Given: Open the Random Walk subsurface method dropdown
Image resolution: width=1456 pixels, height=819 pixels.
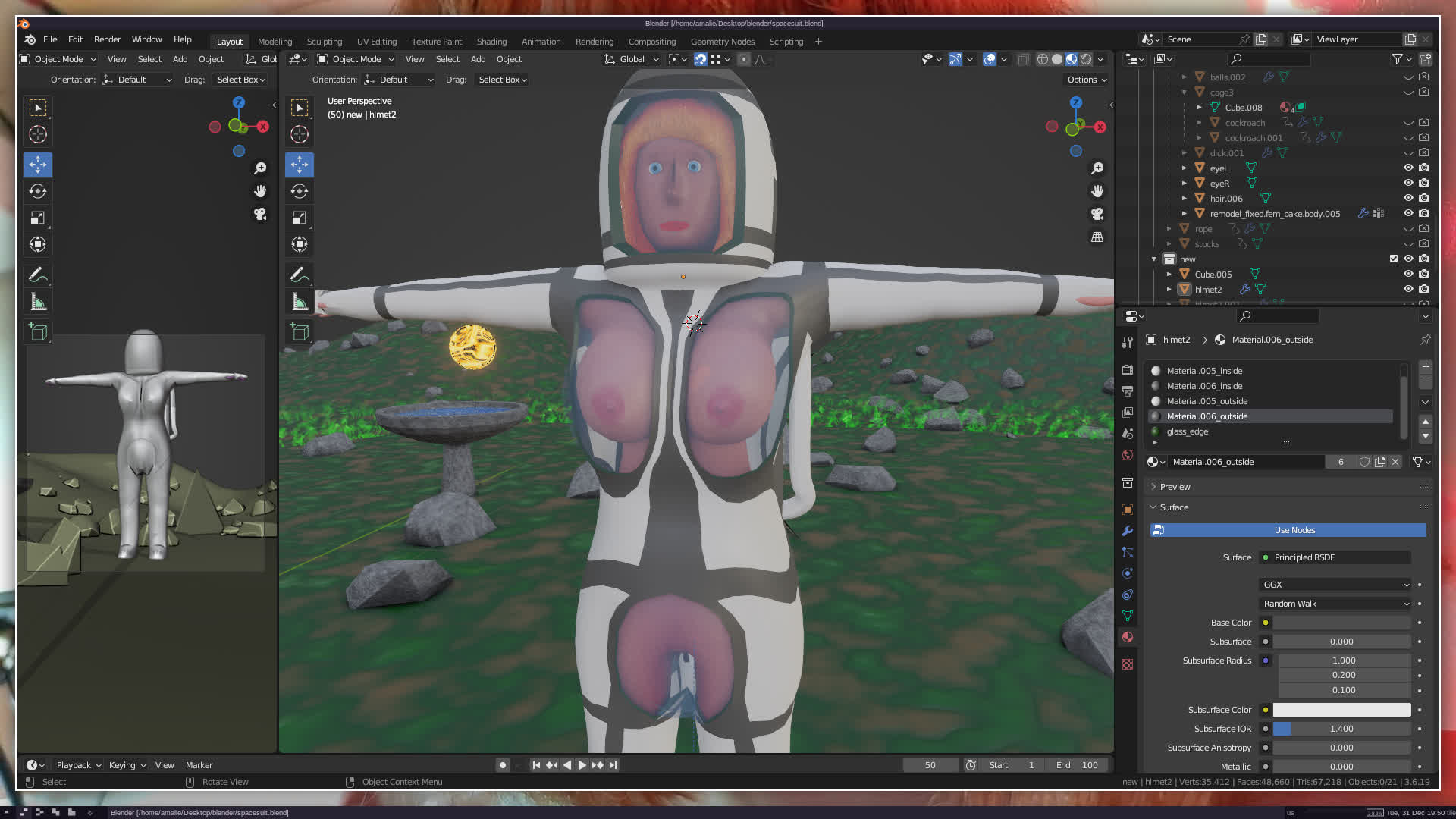Looking at the screenshot, I should [x=1335, y=604].
